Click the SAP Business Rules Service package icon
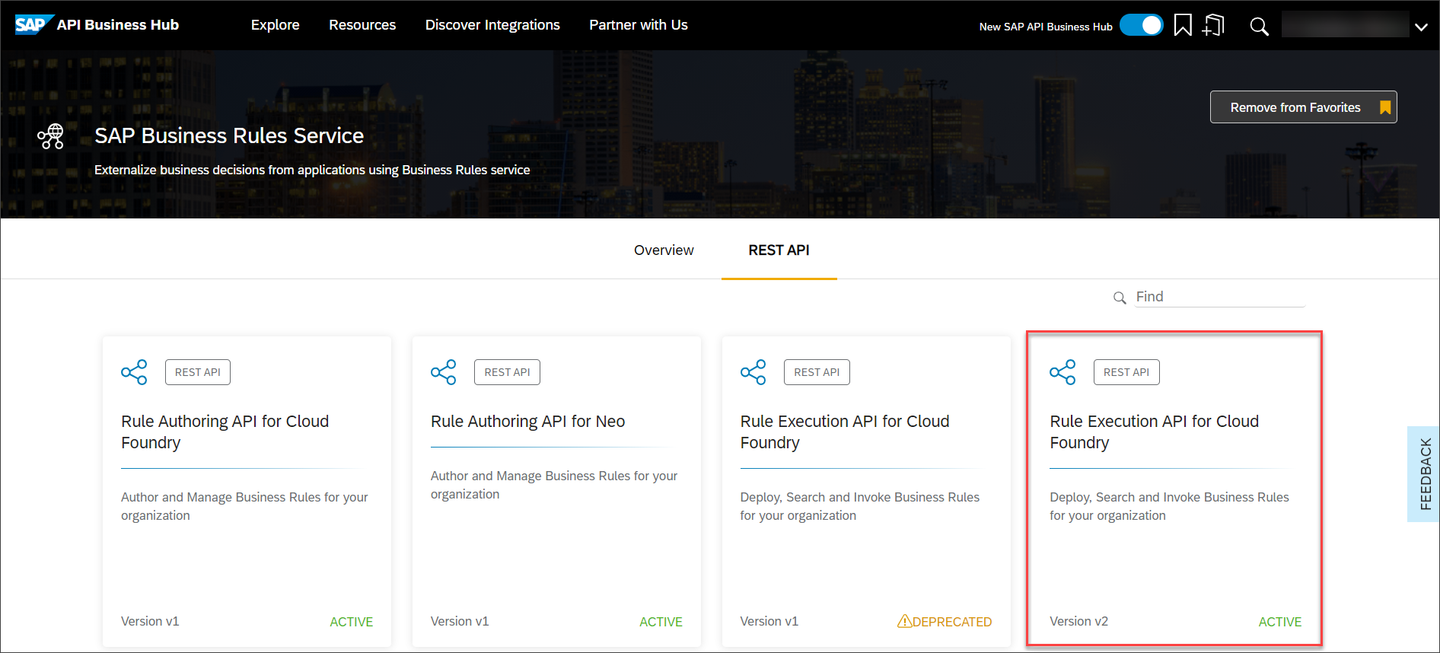The image size is (1440, 653). 51,136
